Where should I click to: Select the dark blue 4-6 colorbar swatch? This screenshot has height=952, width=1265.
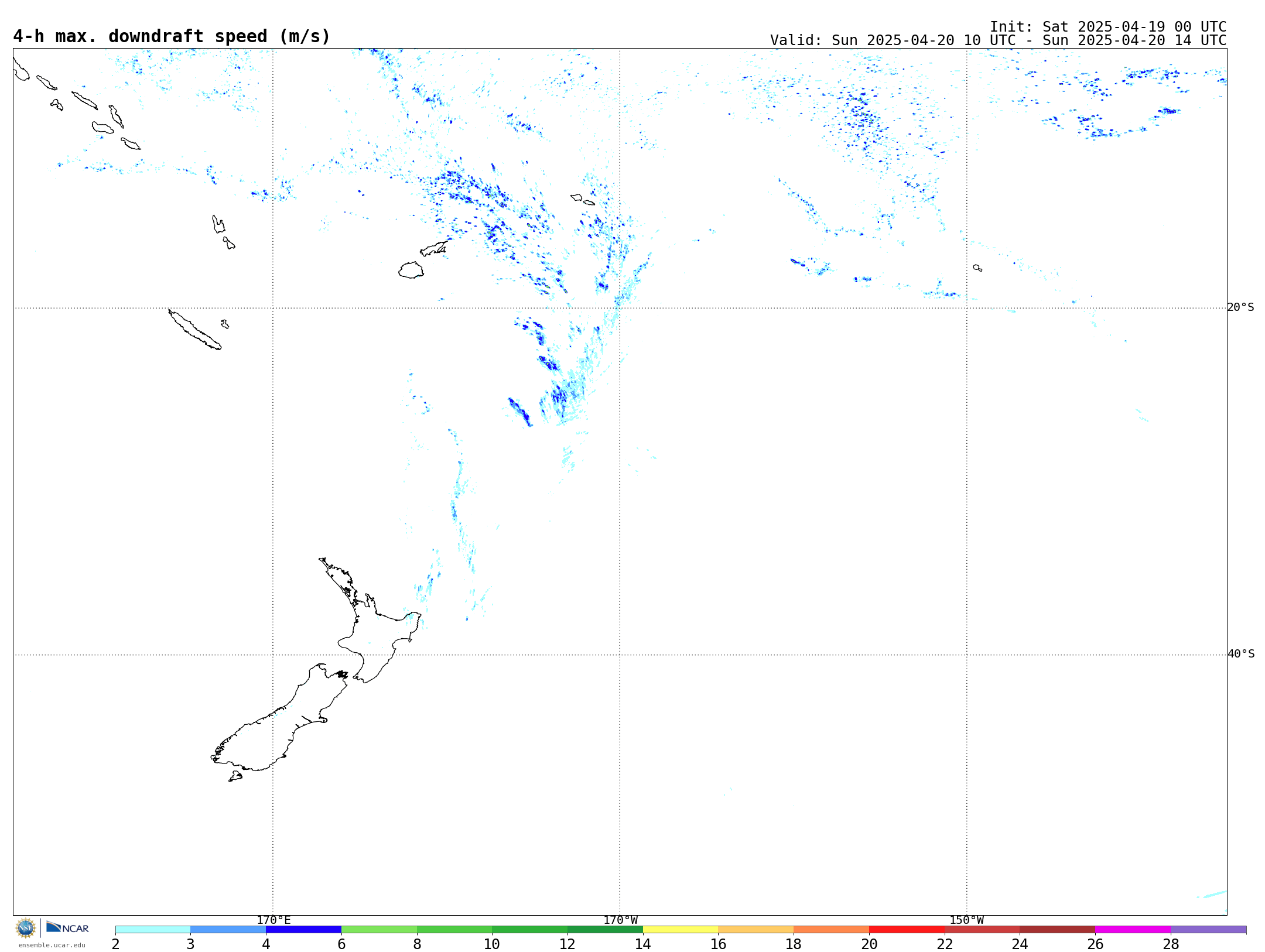point(303,930)
